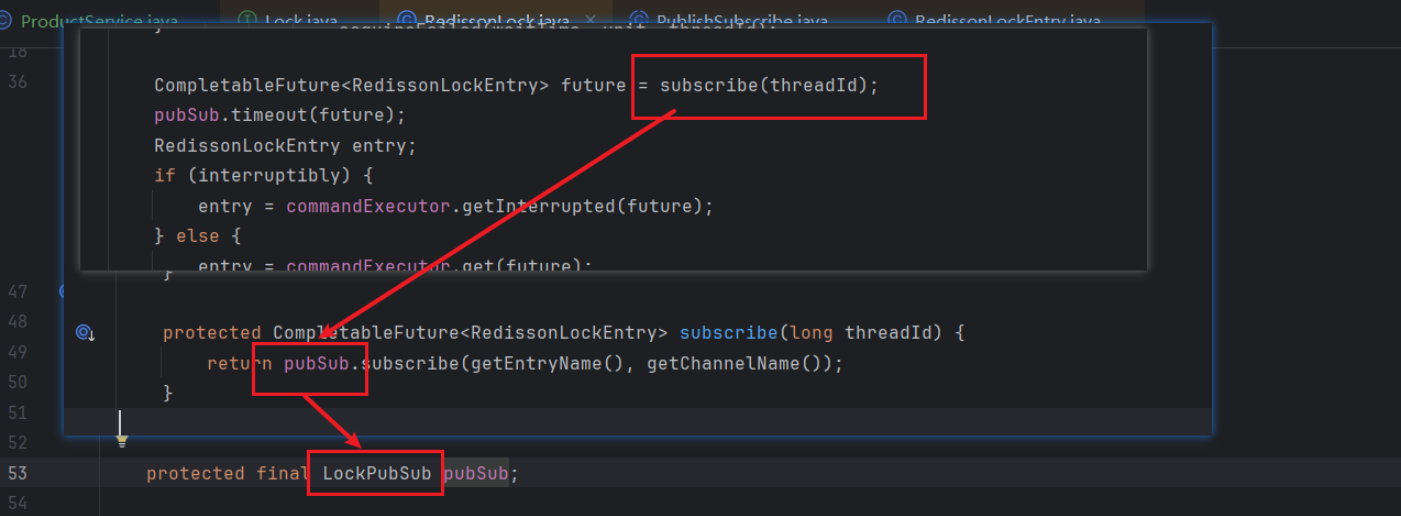Click line number 36 in the gutter
The height and width of the screenshot is (516, 1401).
coord(18,82)
